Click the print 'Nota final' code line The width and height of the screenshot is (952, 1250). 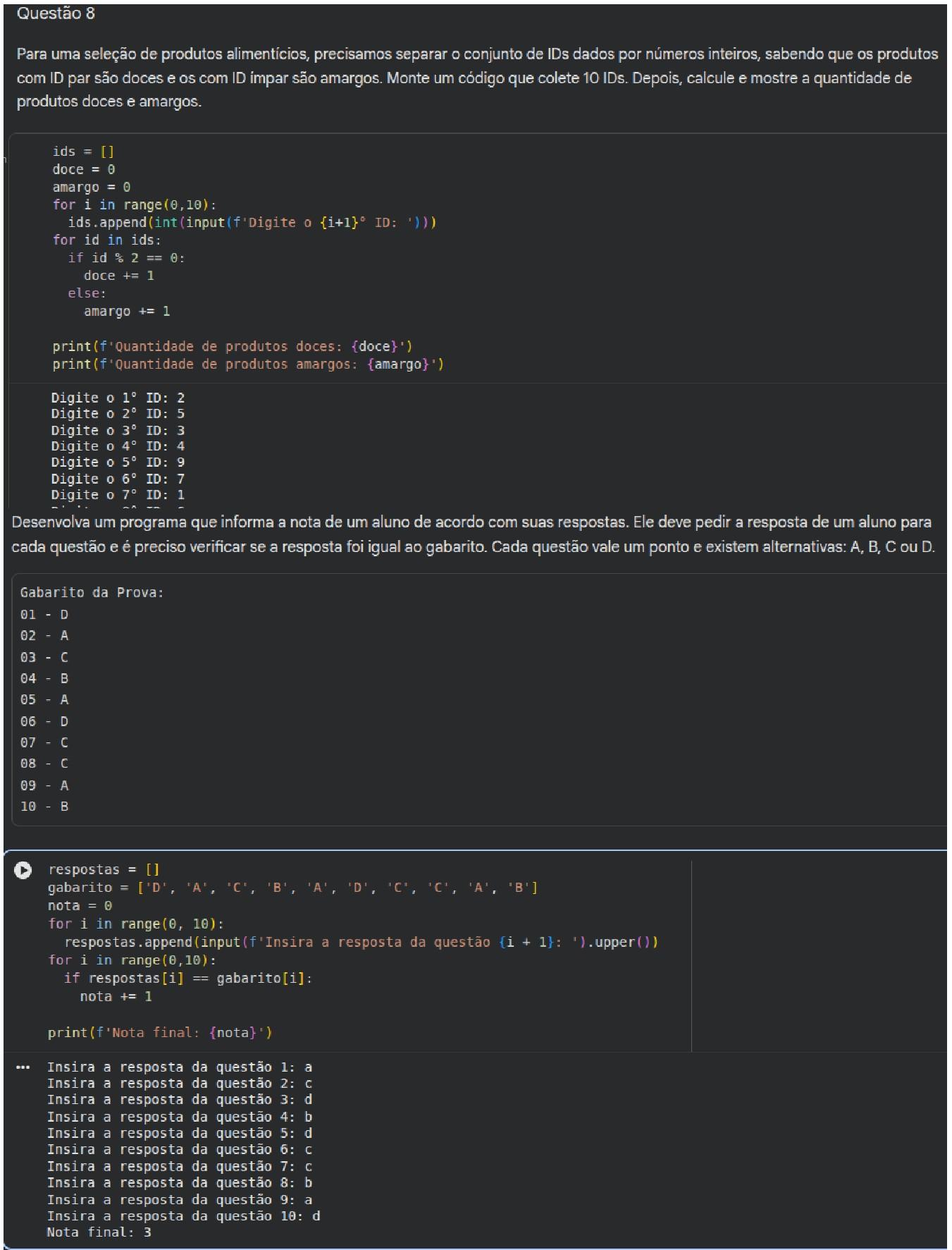point(160,1033)
